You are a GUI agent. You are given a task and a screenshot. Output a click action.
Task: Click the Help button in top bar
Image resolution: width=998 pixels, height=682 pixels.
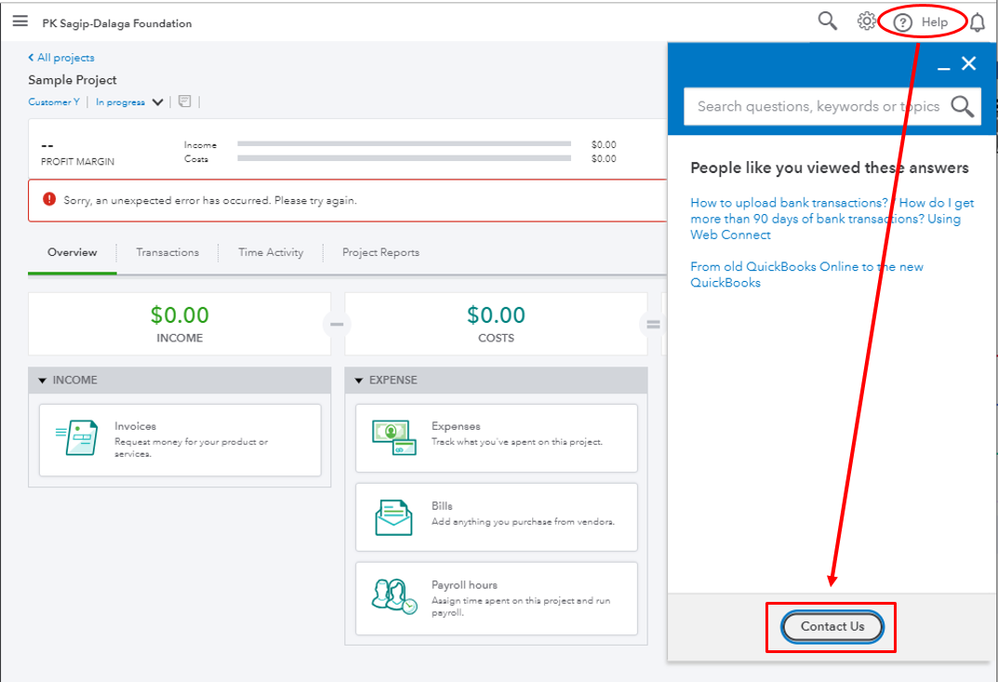click(x=921, y=22)
